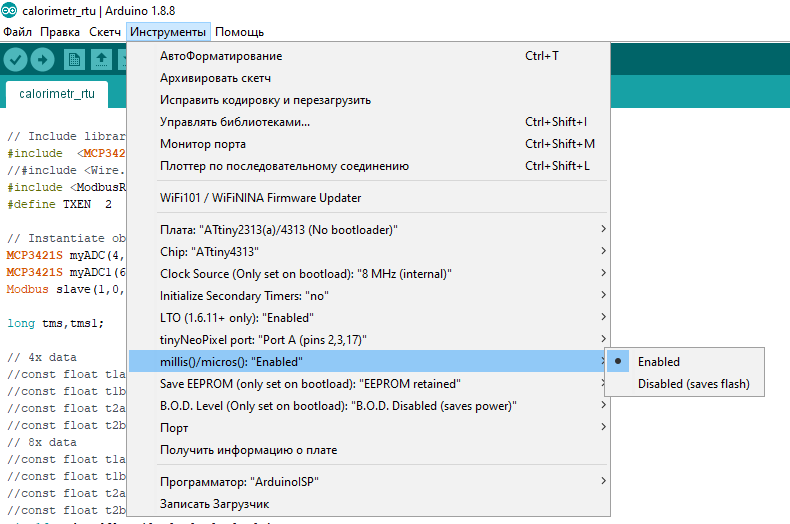790x524 pixels.
Task: Click the Arduino logo in title bar
Action: tap(9, 10)
